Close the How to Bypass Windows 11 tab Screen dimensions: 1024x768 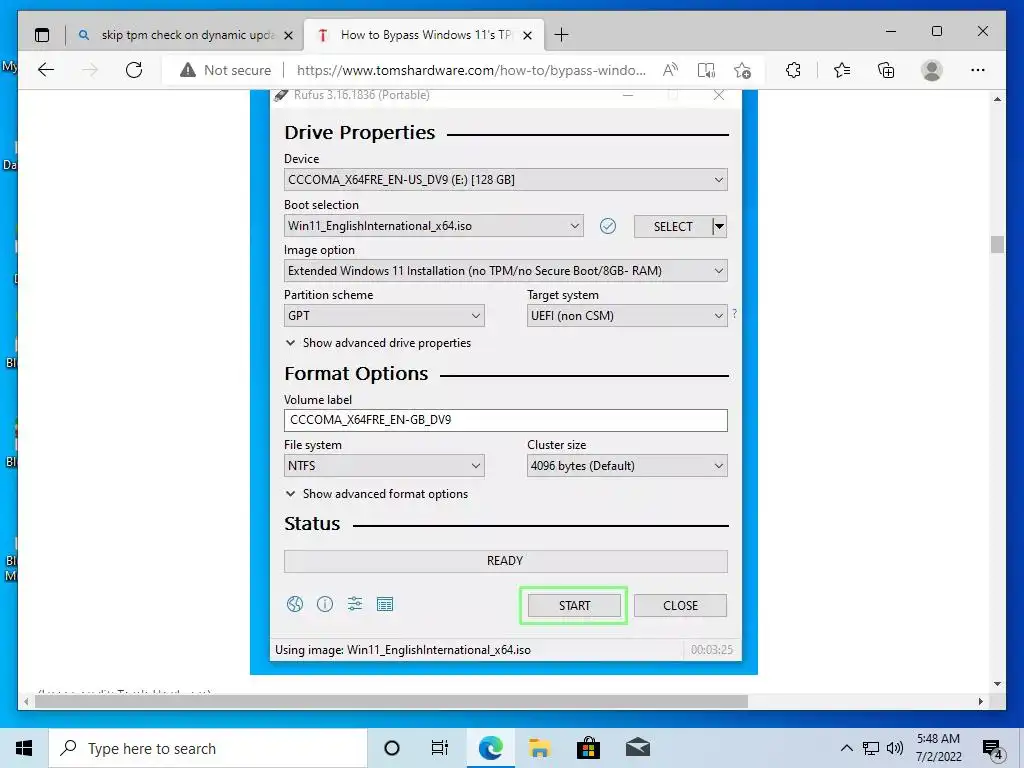coord(528,35)
